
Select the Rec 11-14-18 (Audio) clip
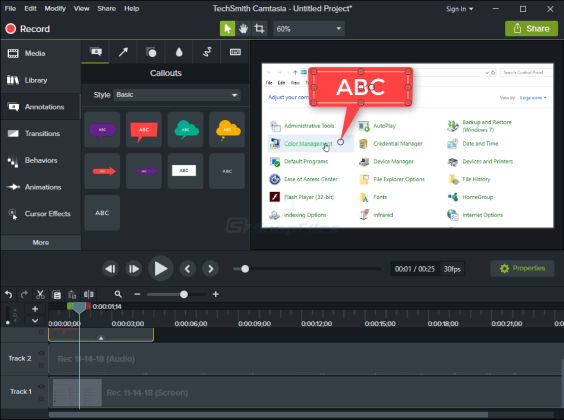[x=306, y=359]
